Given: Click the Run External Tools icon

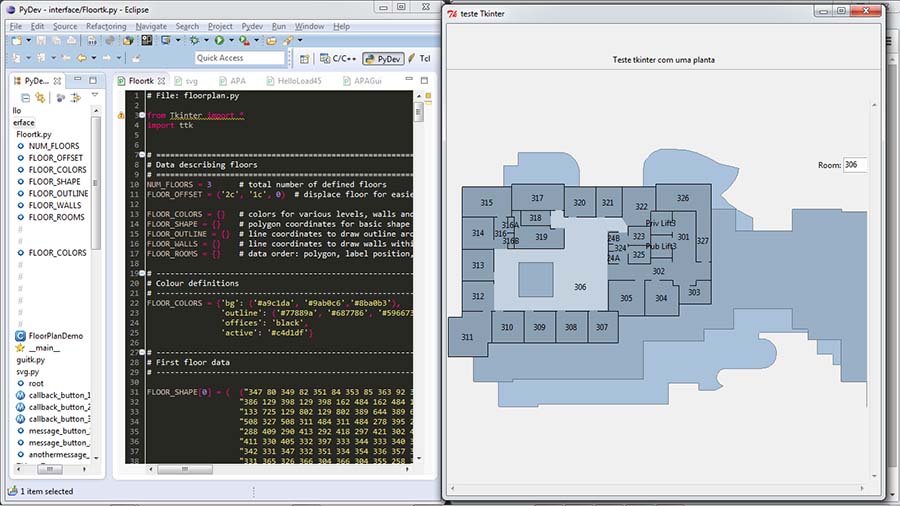Looking at the screenshot, I should (245, 40).
